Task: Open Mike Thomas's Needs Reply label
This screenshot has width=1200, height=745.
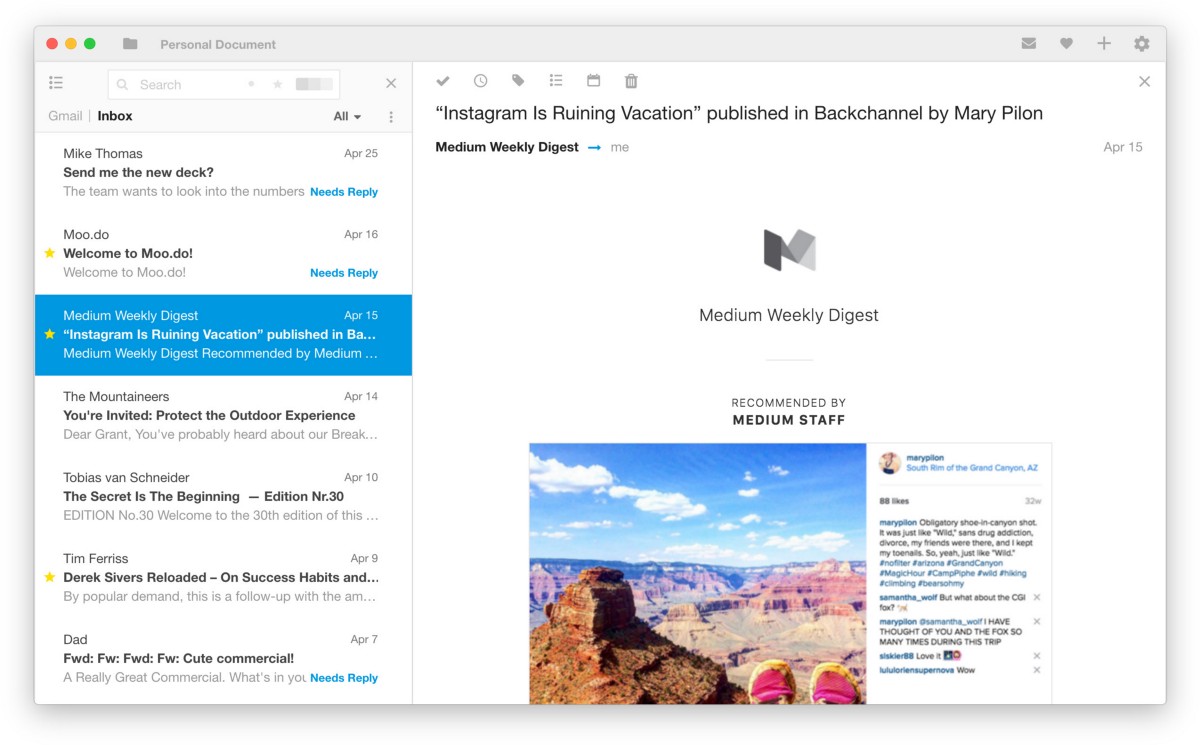Action: 344,192
